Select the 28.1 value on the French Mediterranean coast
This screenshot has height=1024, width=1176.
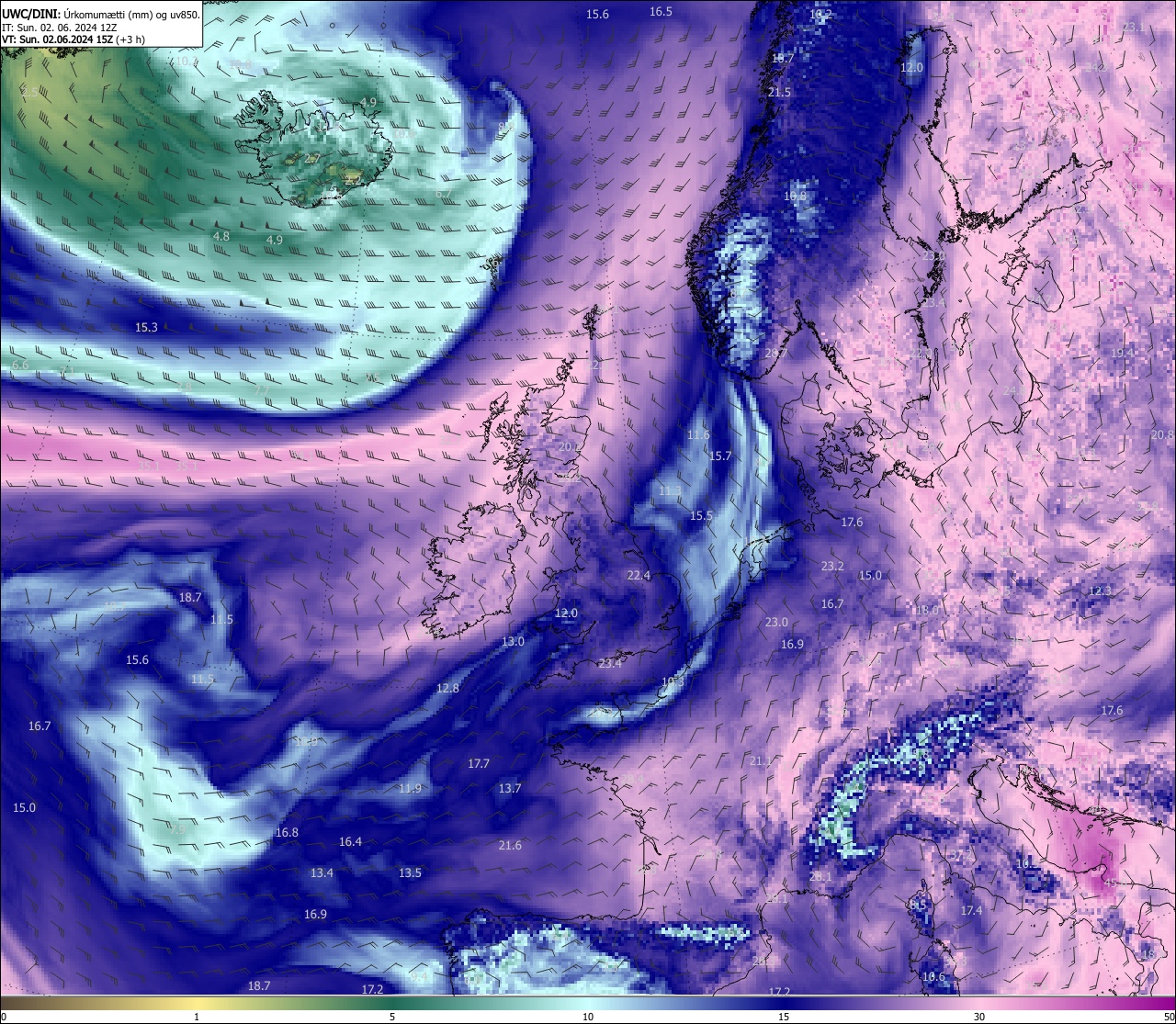point(820,877)
